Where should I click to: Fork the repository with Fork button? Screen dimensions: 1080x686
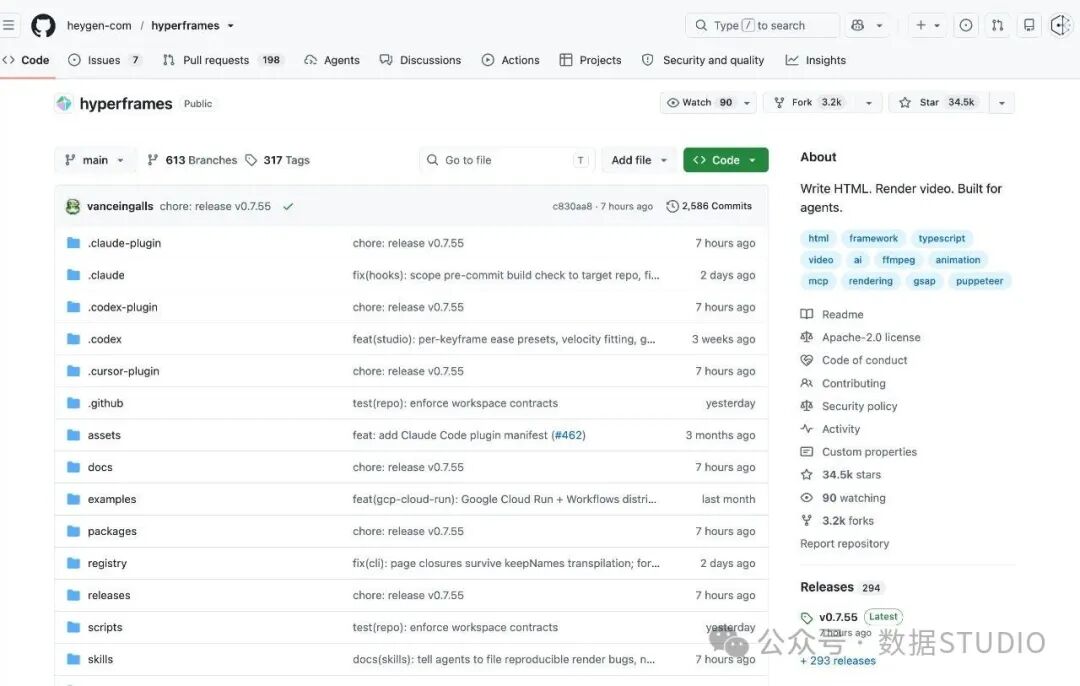pos(810,103)
